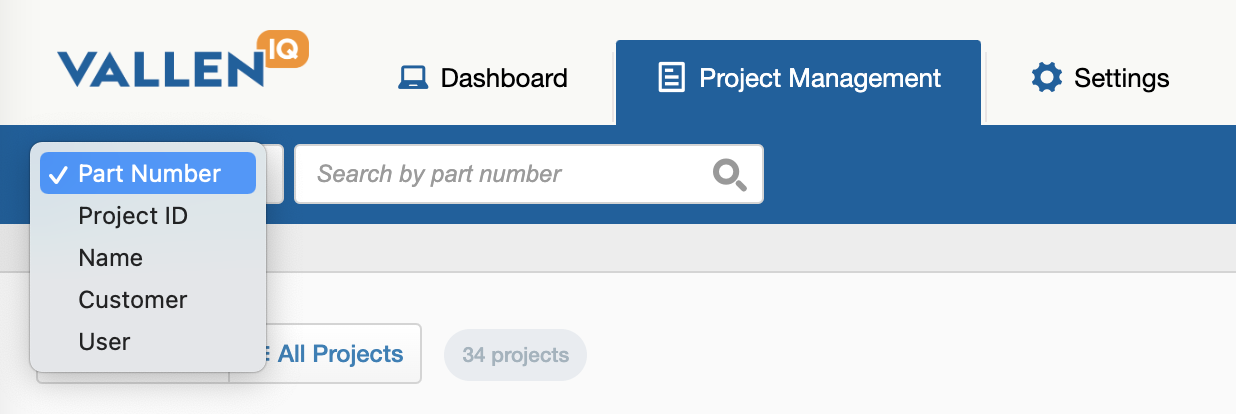Image resolution: width=1236 pixels, height=414 pixels.
Task: Click the laptop icon beside Dashboard
Action: tap(413, 78)
